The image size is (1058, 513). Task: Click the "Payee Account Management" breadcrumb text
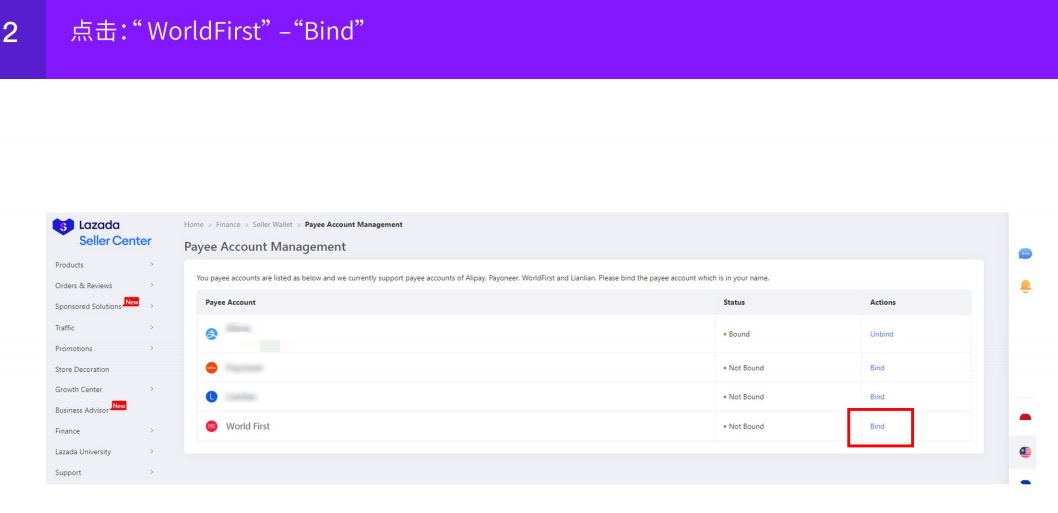(354, 225)
